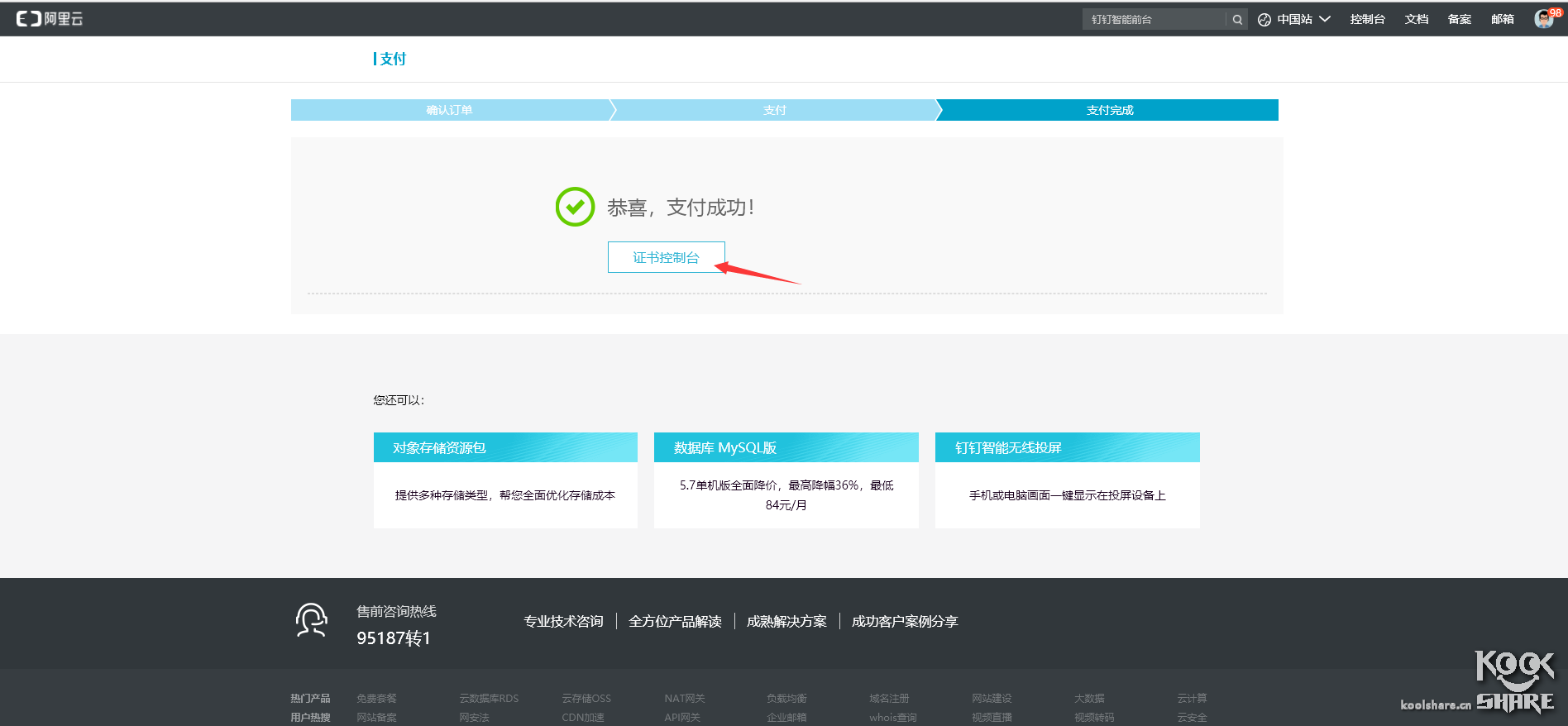
Task: Click 企业邮箱 footer link
Action: click(786, 718)
